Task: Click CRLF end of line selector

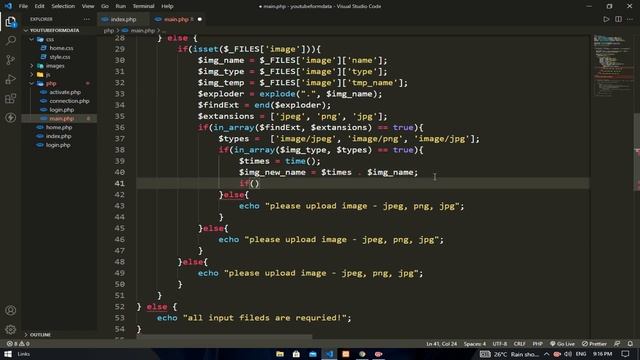Action: 520,344
